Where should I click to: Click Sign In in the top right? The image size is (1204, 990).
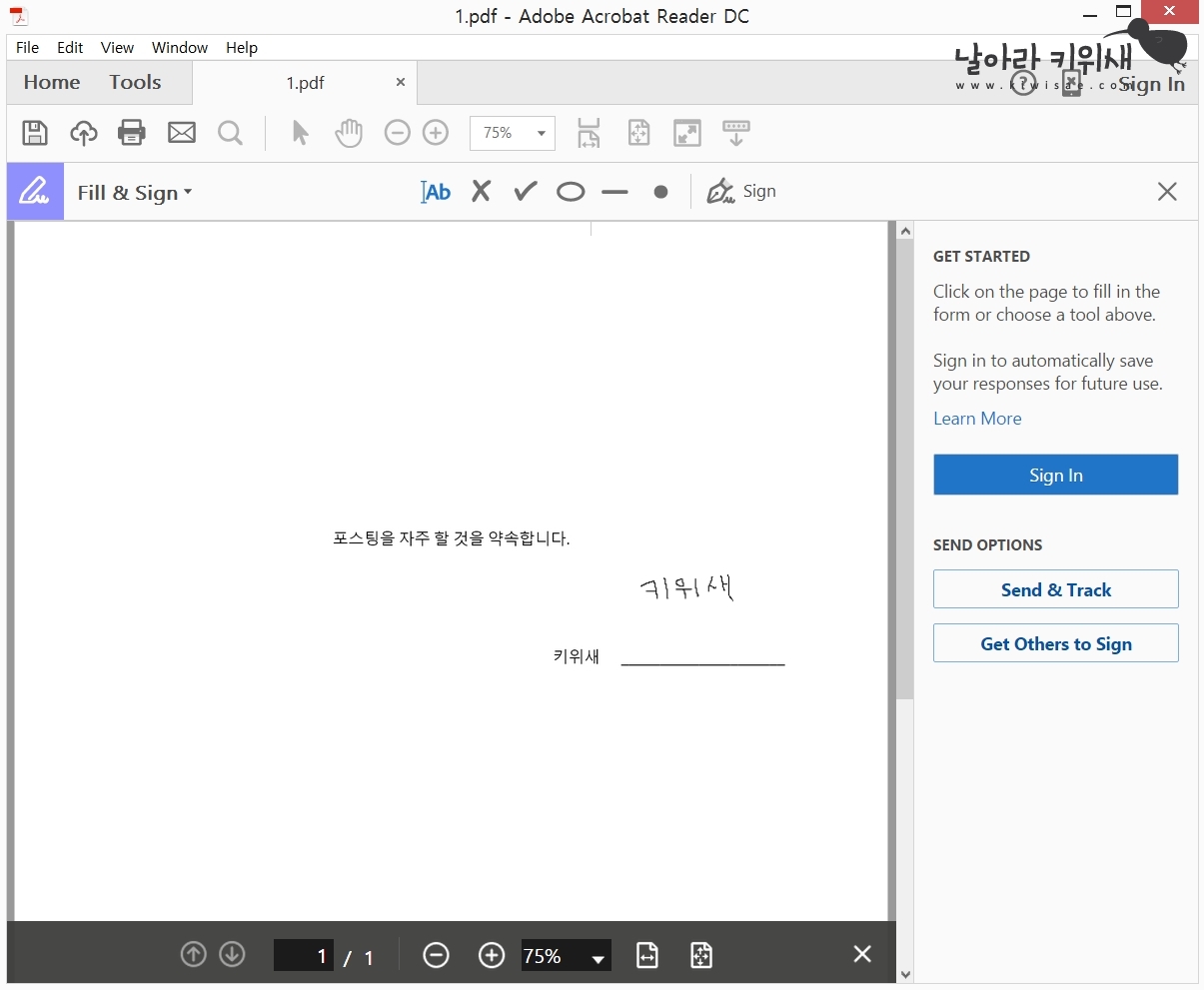[x=1151, y=84]
